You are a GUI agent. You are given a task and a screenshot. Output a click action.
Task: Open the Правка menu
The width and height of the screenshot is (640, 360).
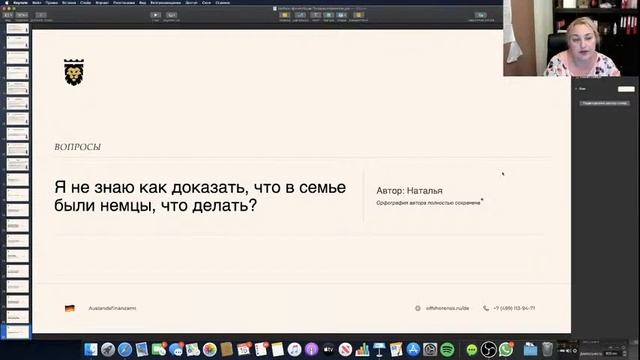52,2
